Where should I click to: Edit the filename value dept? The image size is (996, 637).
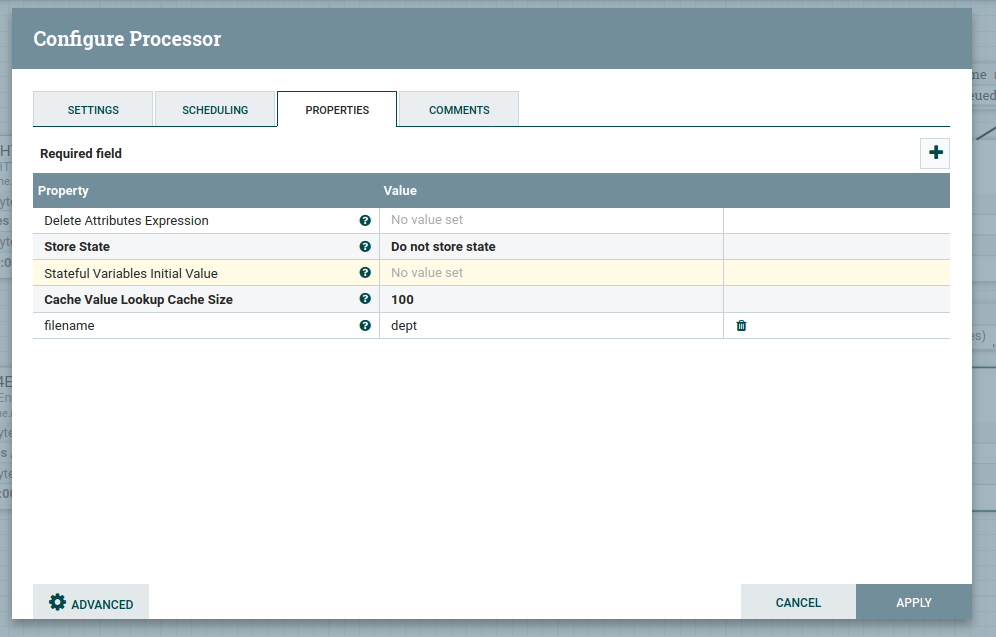(x=550, y=325)
